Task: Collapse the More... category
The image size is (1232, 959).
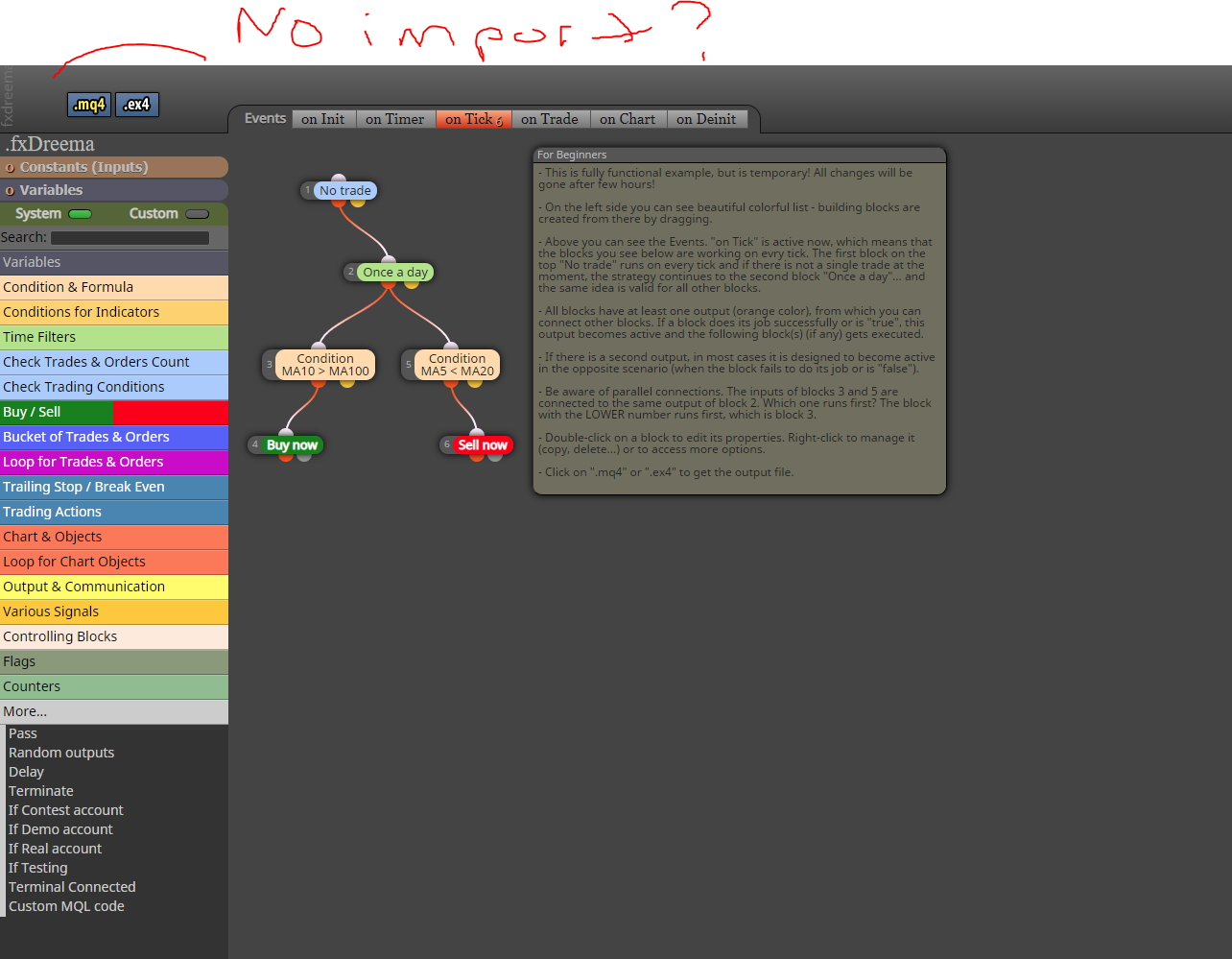Action: pyautogui.click(x=114, y=711)
